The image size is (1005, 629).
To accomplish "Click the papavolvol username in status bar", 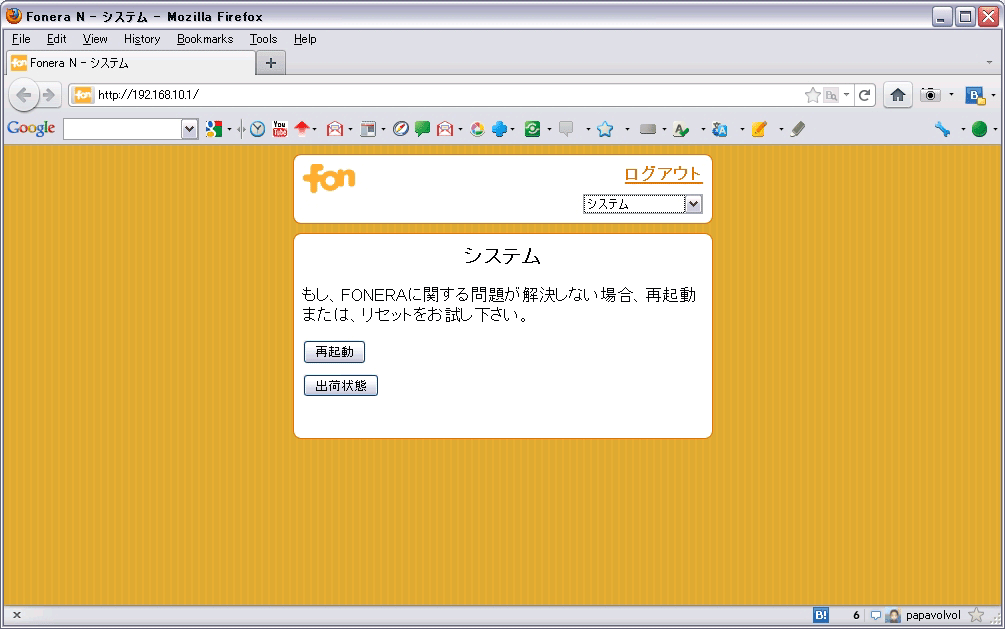I will (933, 616).
